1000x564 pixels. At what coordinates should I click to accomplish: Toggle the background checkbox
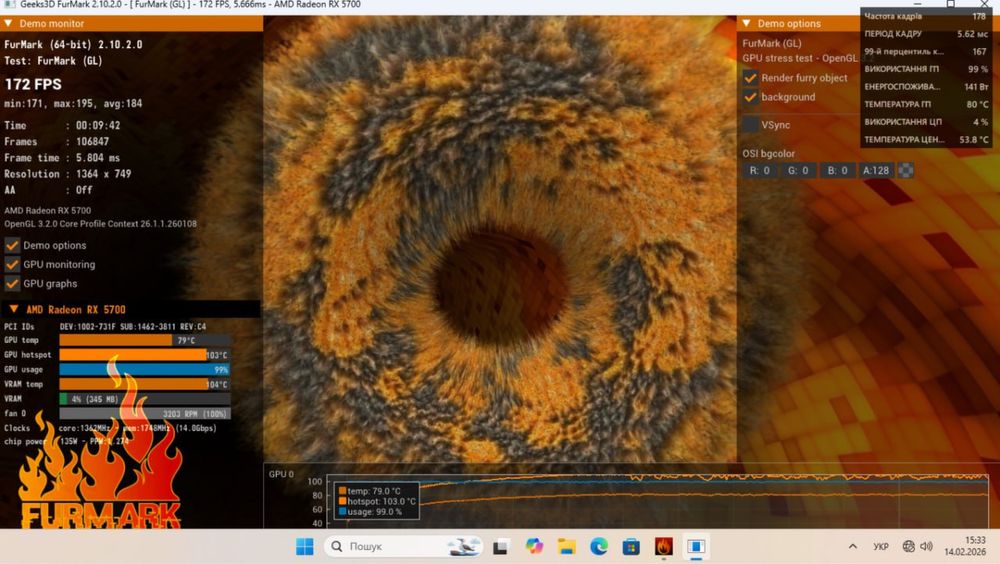[751, 98]
